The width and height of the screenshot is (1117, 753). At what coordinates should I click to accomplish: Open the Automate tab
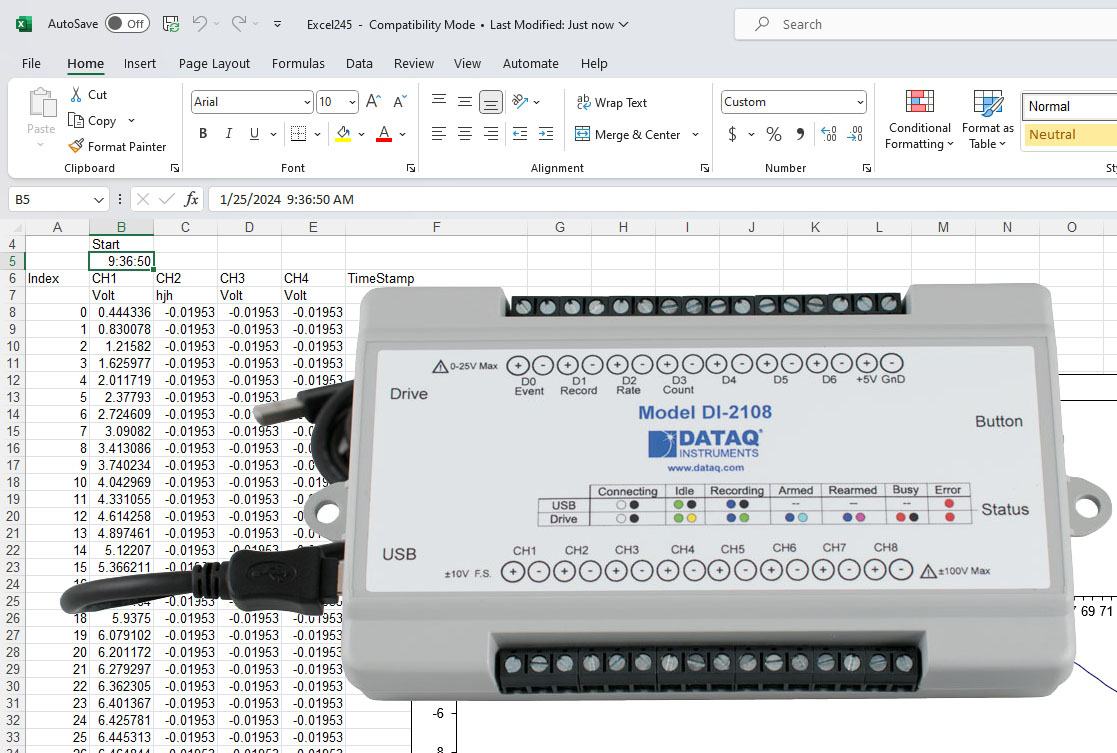pos(531,63)
